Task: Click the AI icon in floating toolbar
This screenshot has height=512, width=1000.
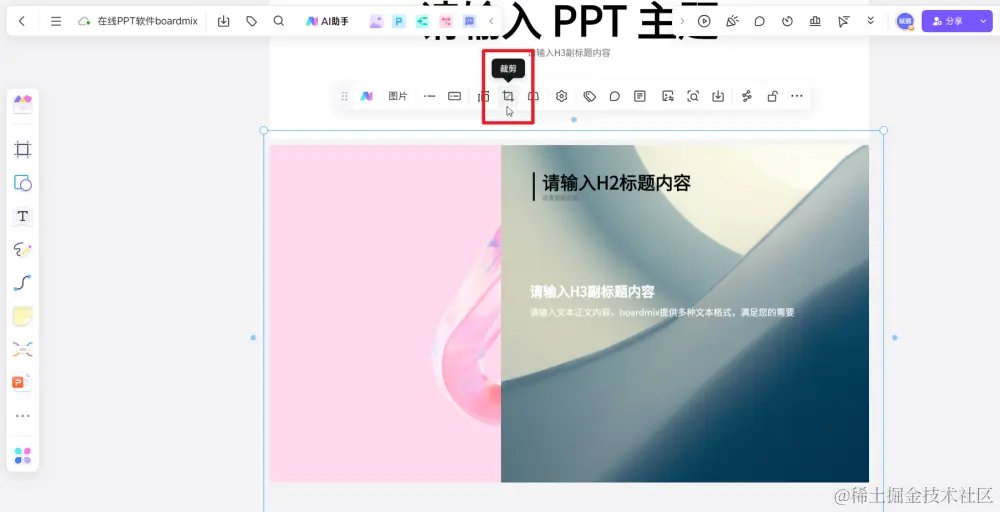Action: (367, 96)
